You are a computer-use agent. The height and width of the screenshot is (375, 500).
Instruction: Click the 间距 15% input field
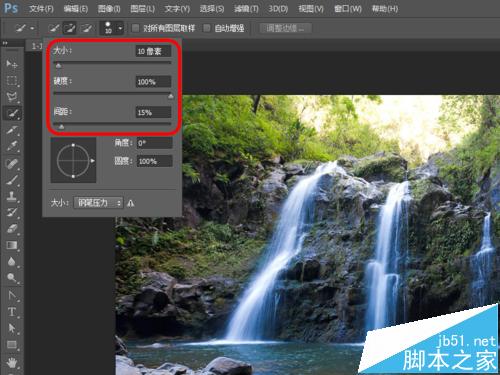(x=153, y=112)
